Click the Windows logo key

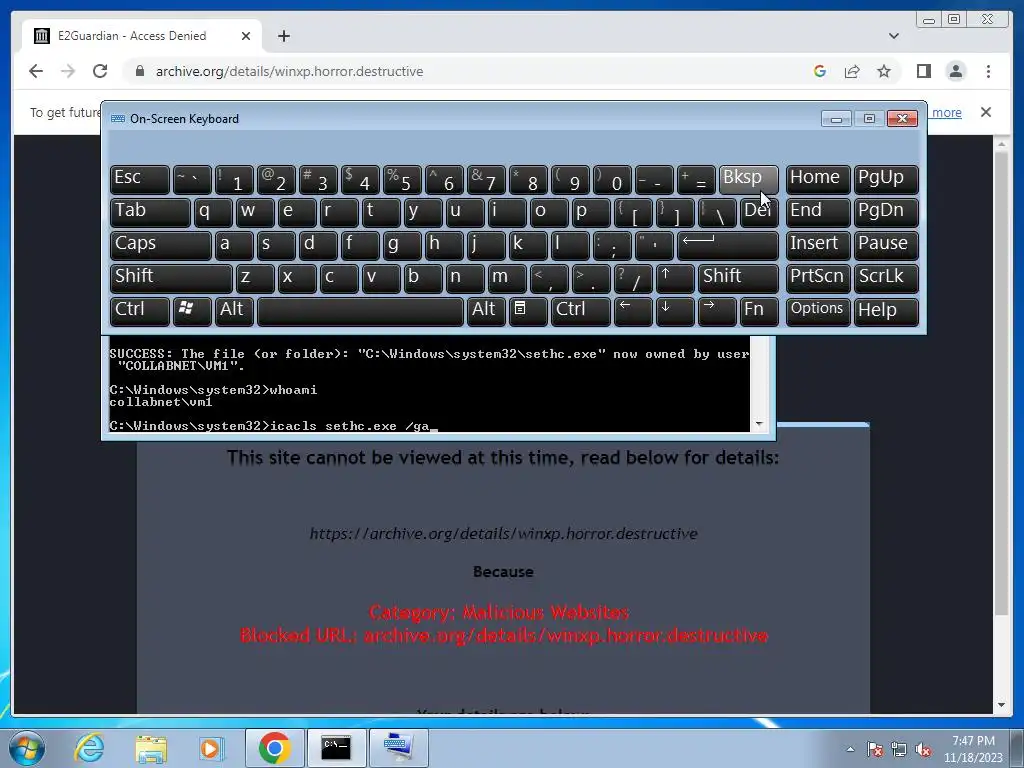[x=191, y=310]
